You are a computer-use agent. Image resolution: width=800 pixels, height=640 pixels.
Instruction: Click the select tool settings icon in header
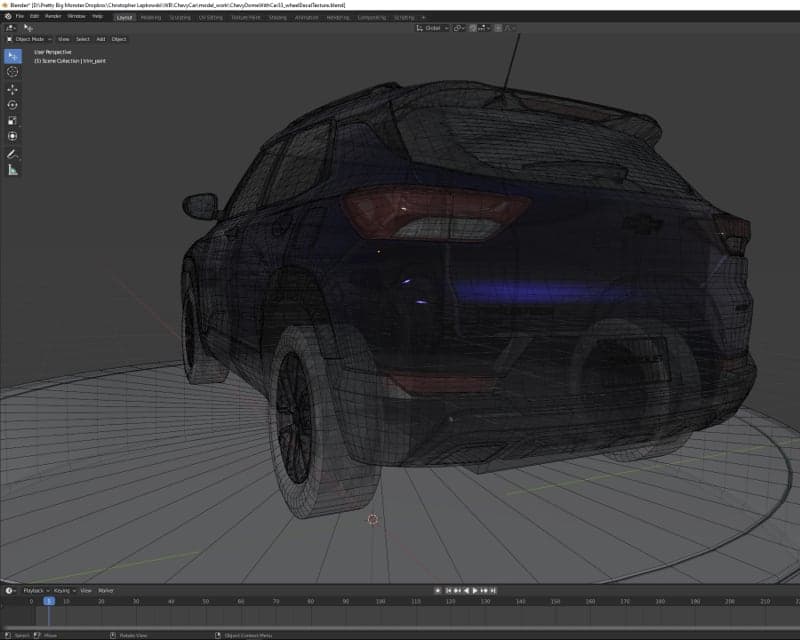click(x=28, y=28)
